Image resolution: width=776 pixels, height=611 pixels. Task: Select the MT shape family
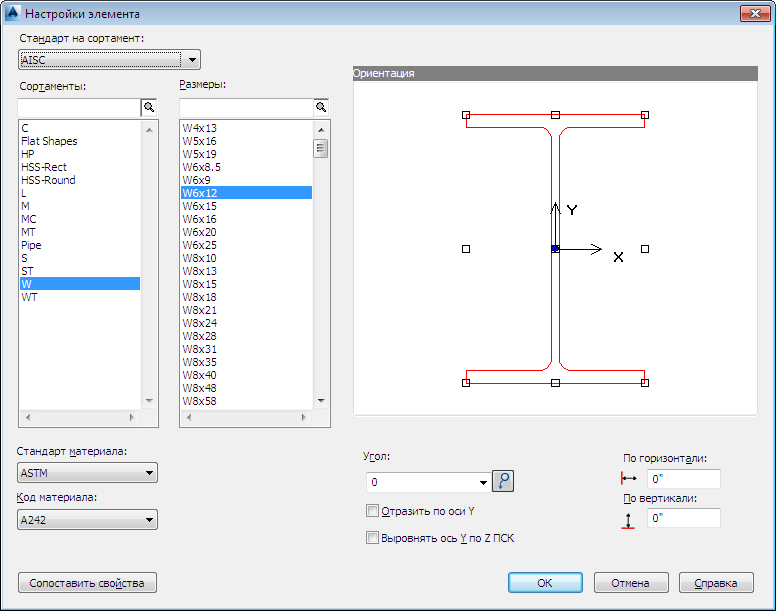80,232
